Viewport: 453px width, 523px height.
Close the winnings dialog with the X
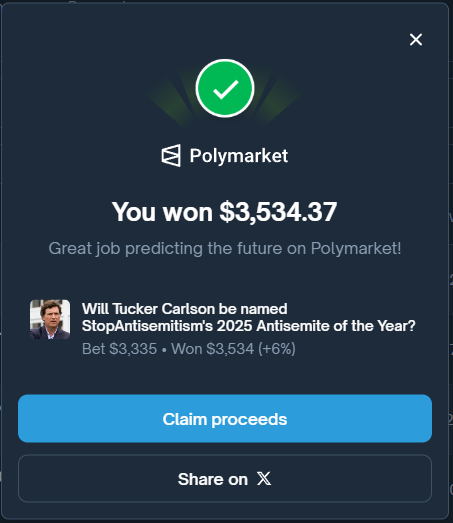(x=416, y=39)
